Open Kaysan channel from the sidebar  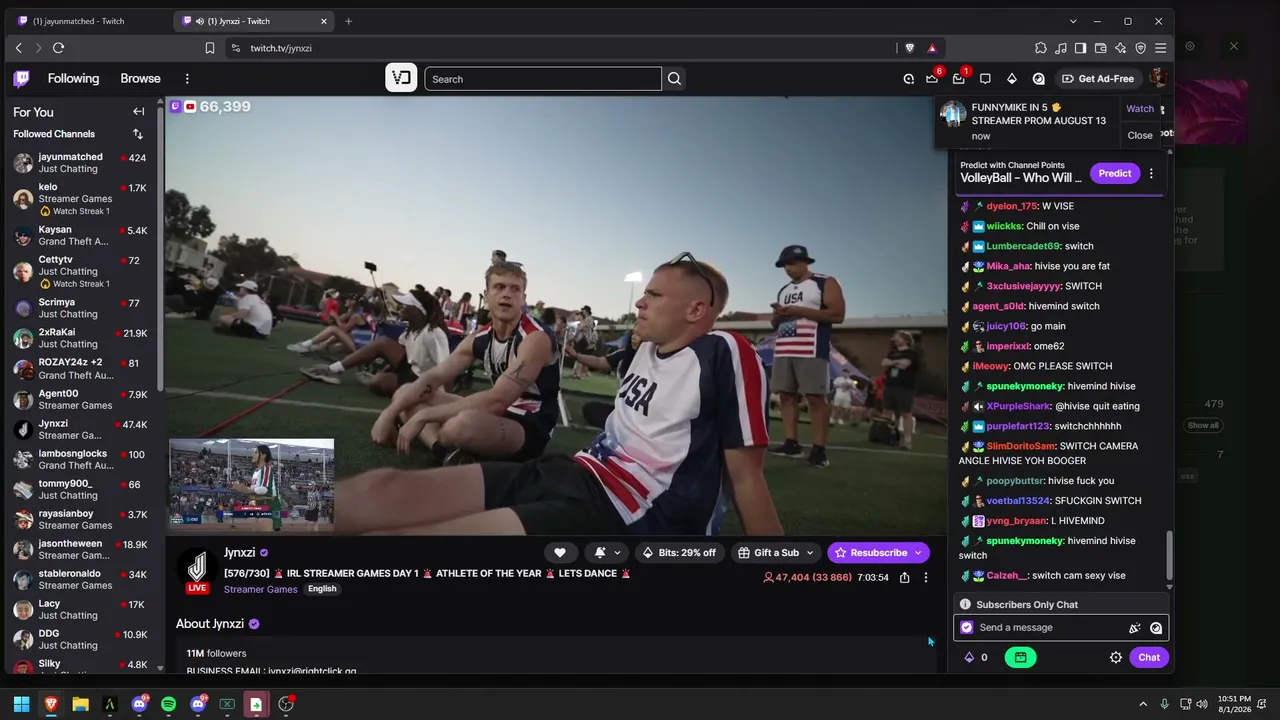(x=80, y=236)
